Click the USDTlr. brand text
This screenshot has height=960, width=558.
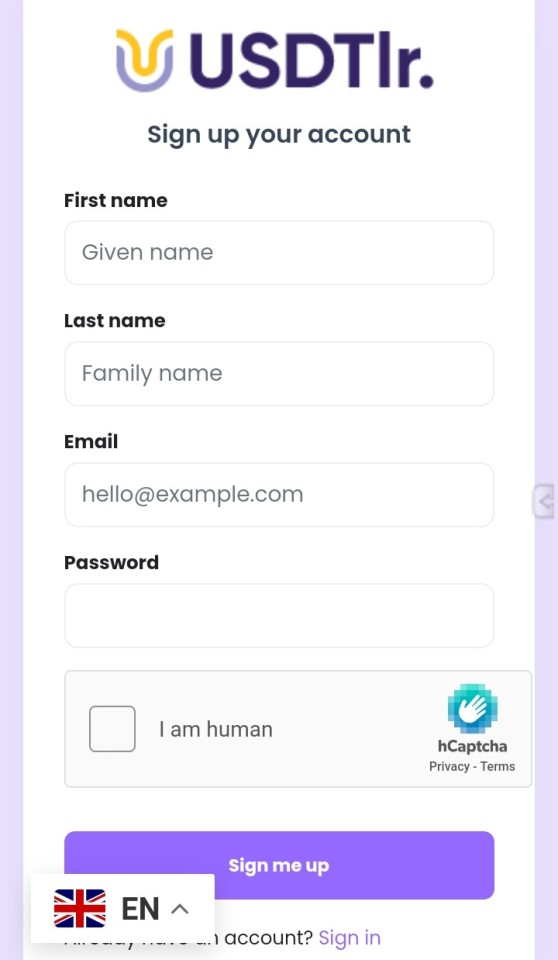(x=311, y=60)
